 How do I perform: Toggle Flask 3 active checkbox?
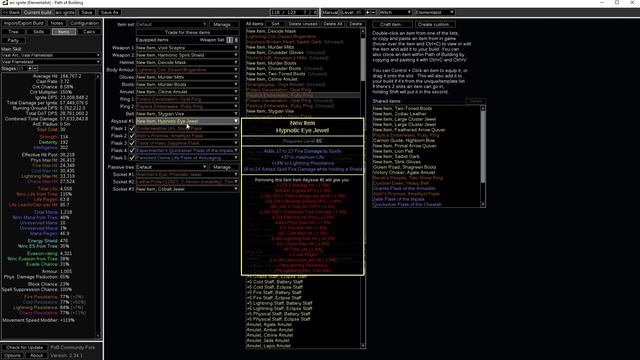132,143
